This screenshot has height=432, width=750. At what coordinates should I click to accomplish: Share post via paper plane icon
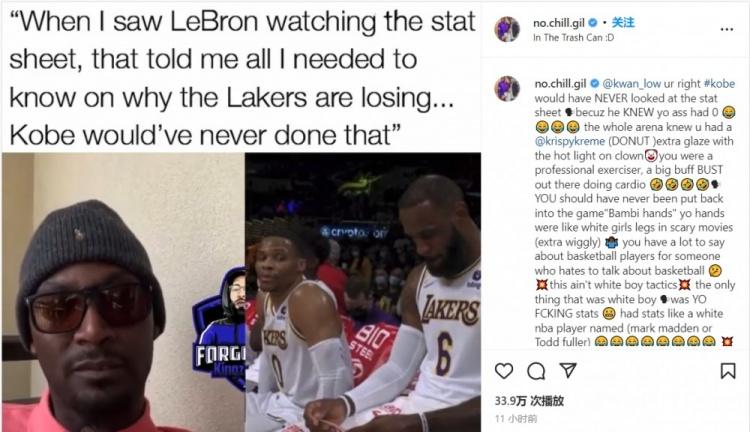tap(568, 370)
